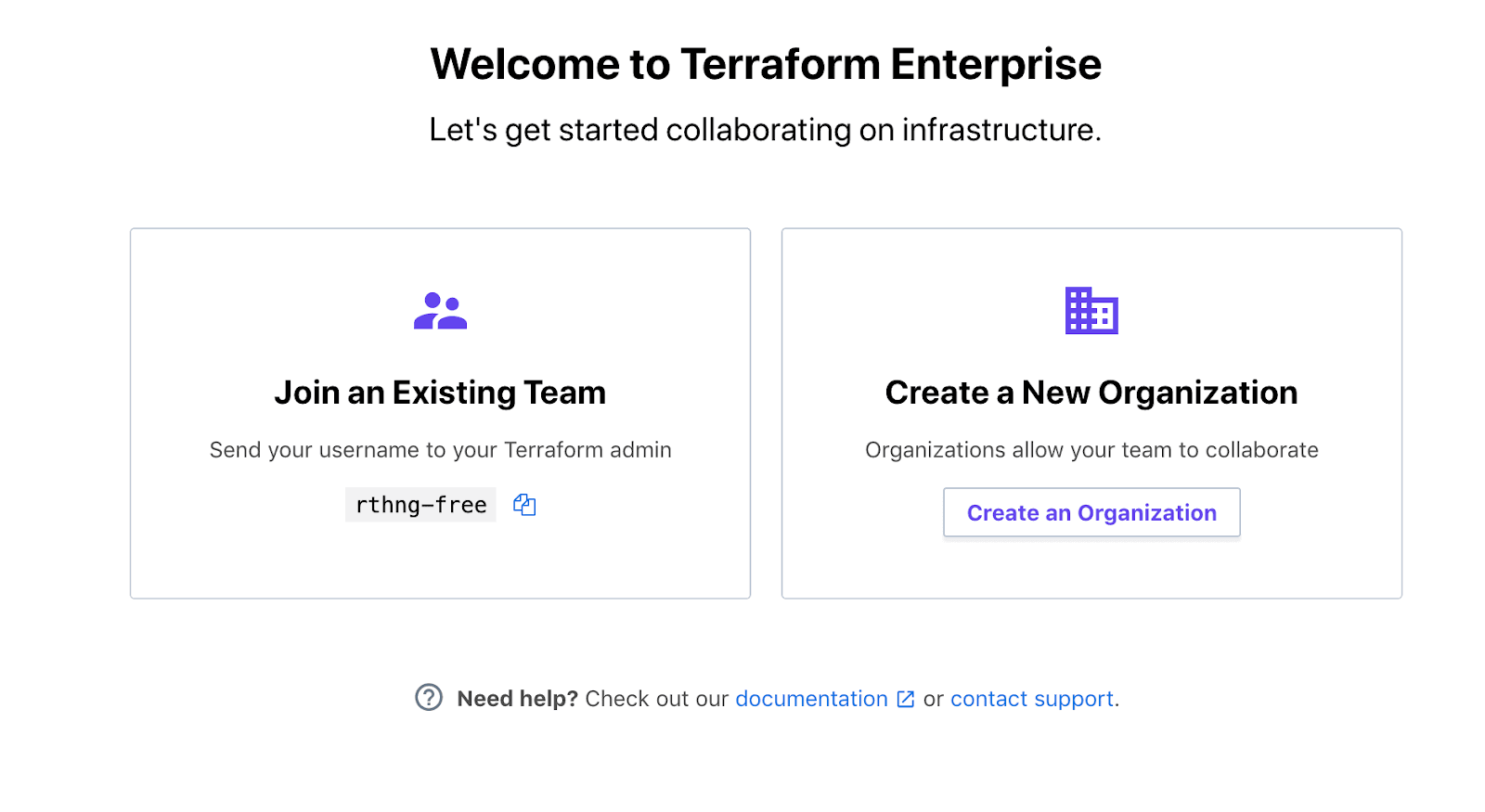
Task: Click the Welcome to Terraform Enterprise heading
Action: (766, 64)
